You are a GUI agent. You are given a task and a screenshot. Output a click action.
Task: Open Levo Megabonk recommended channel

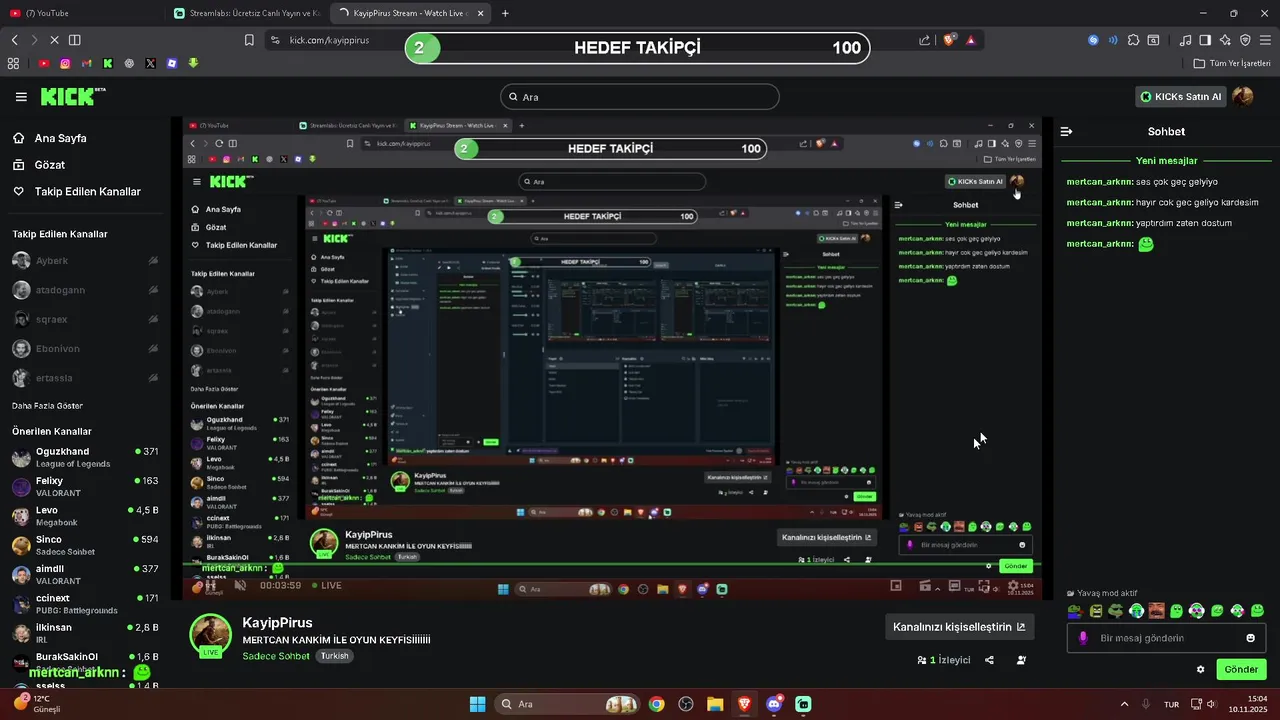click(x=85, y=516)
